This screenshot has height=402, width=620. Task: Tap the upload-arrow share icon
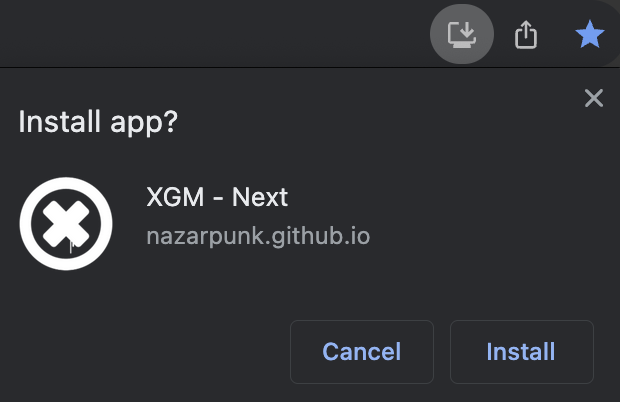tap(526, 35)
